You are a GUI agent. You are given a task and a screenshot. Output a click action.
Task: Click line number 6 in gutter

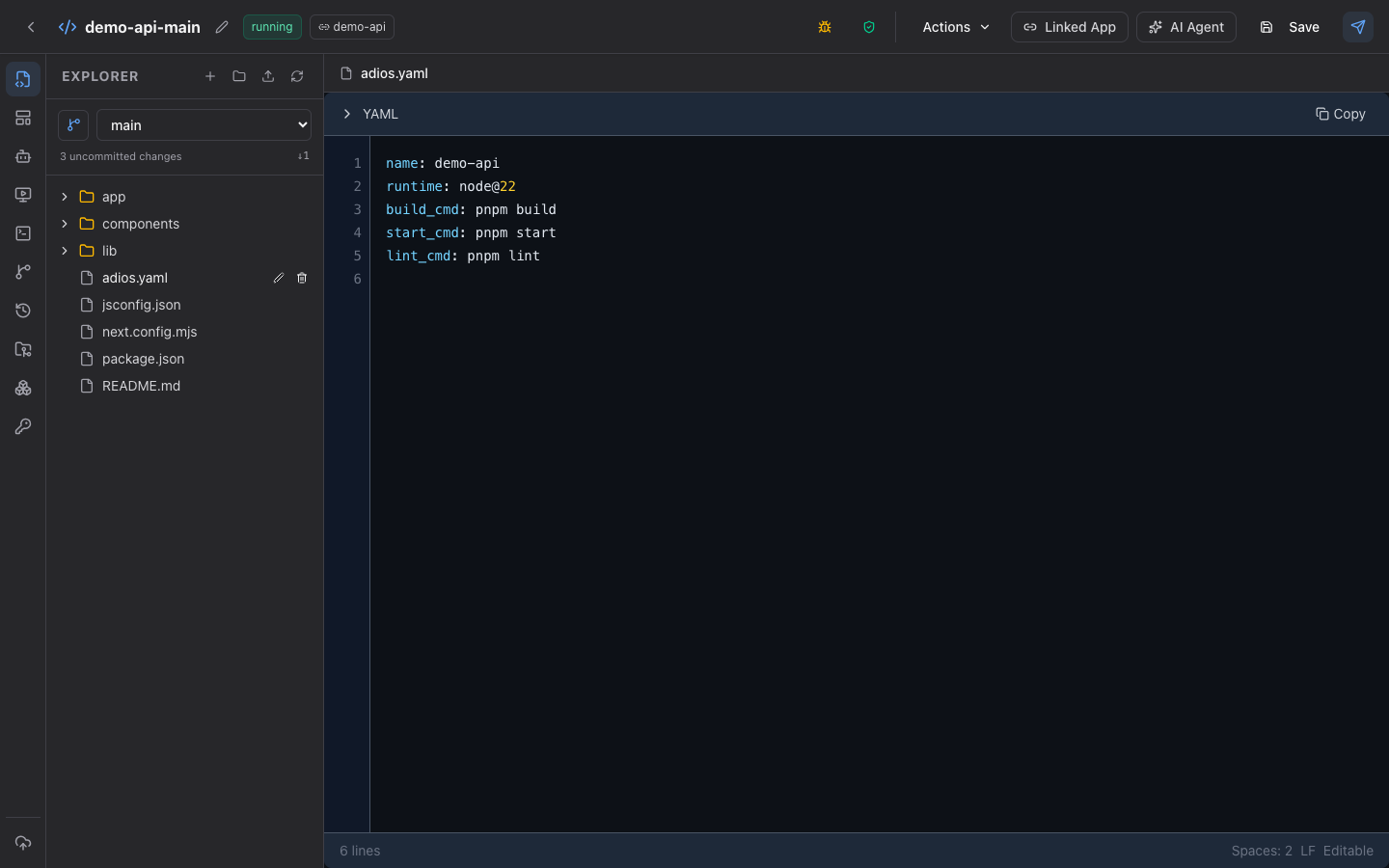coord(357,279)
